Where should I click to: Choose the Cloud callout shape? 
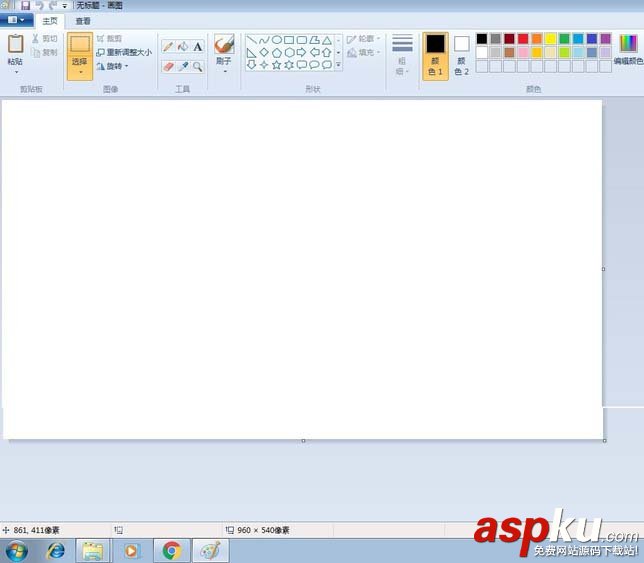(x=327, y=65)
